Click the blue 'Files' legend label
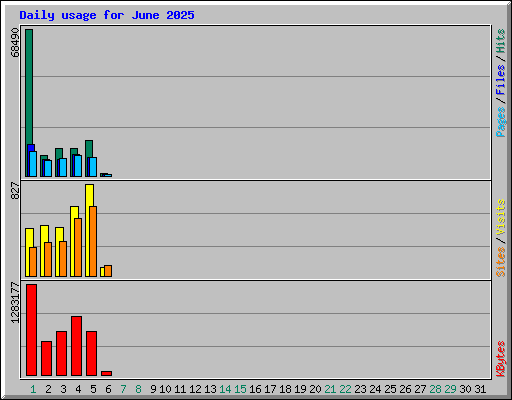This screenshot has height=400, width=512. tap(500, 80)
